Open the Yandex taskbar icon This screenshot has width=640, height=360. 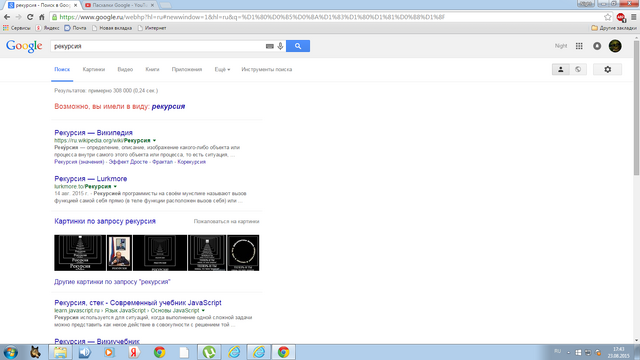pos(134,352)
